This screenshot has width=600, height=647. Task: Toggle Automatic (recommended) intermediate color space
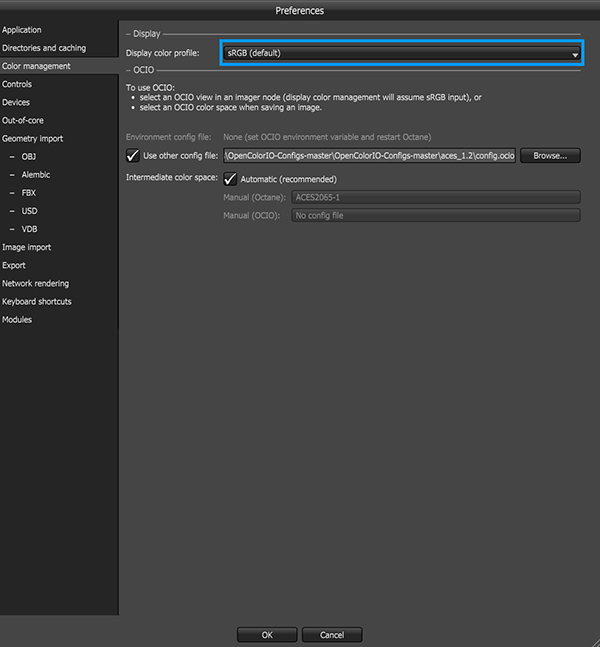[230, 179]
